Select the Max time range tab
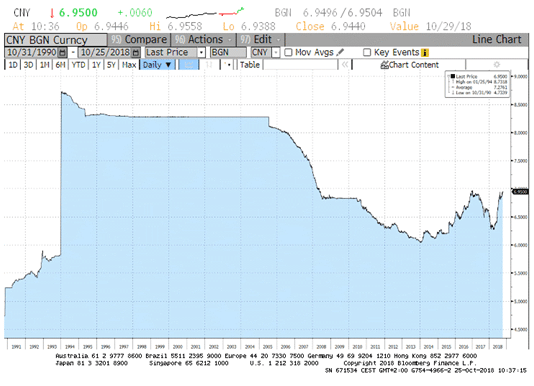The height and width of the screenshot is (386, 534). [x=129, y=64]
